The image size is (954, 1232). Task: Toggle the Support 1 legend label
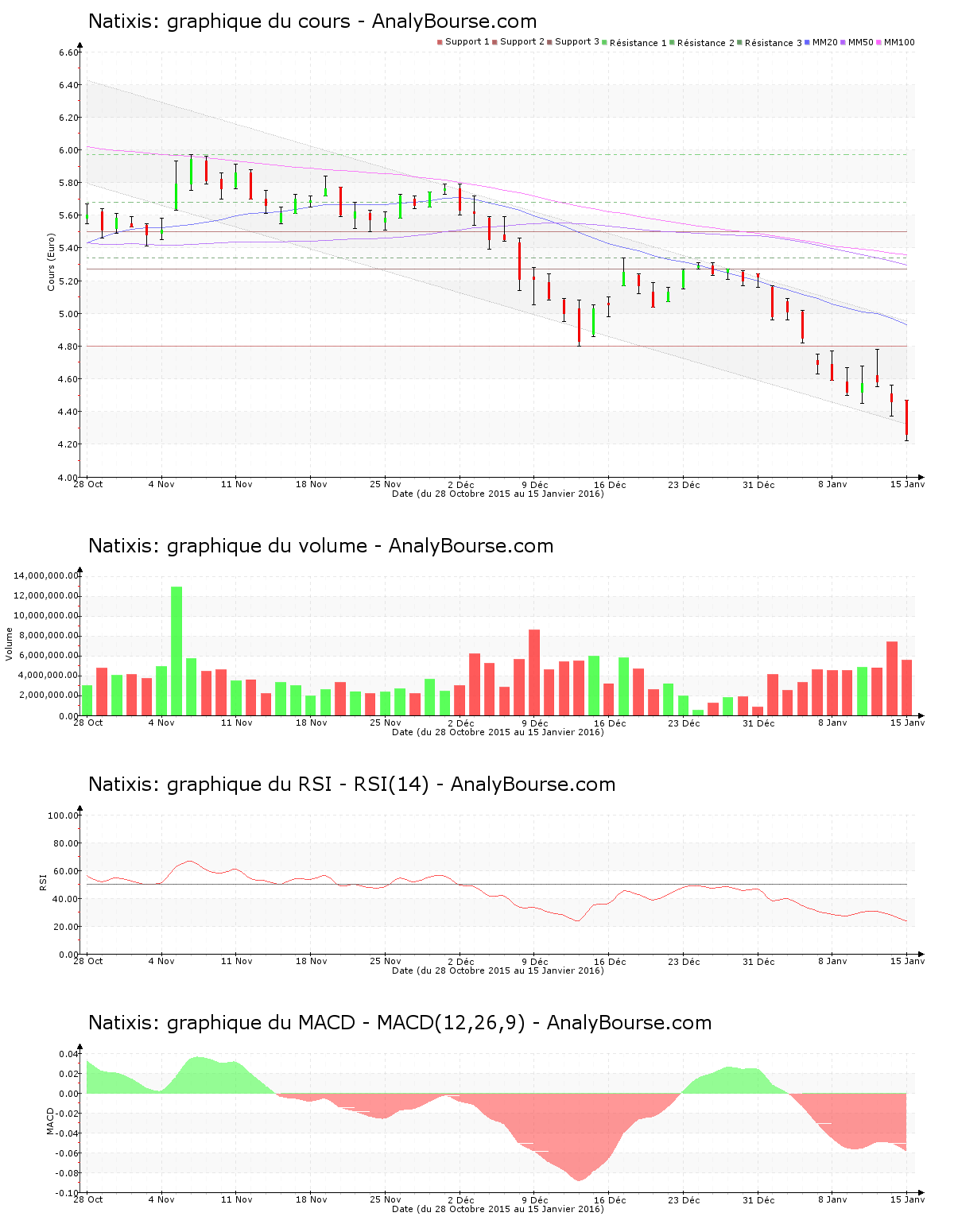point(467,42)
